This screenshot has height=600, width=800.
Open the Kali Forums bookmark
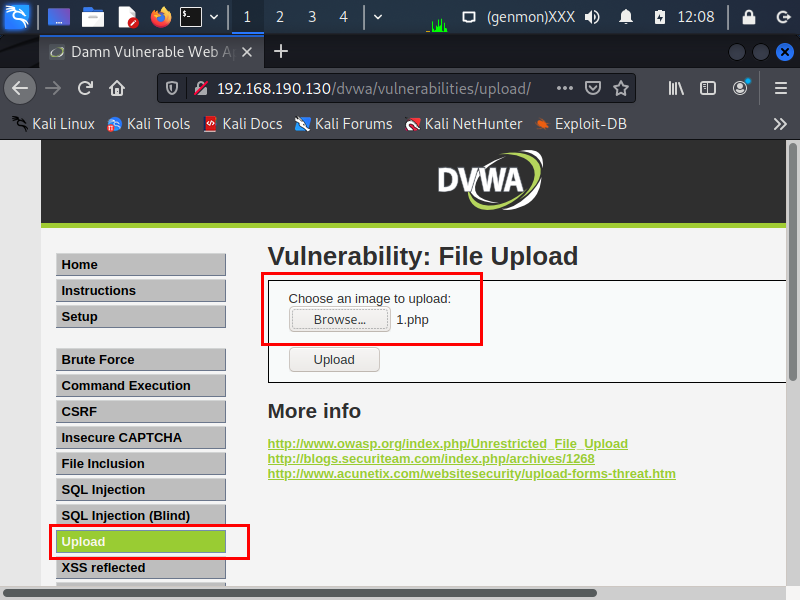tap(343, 124)
